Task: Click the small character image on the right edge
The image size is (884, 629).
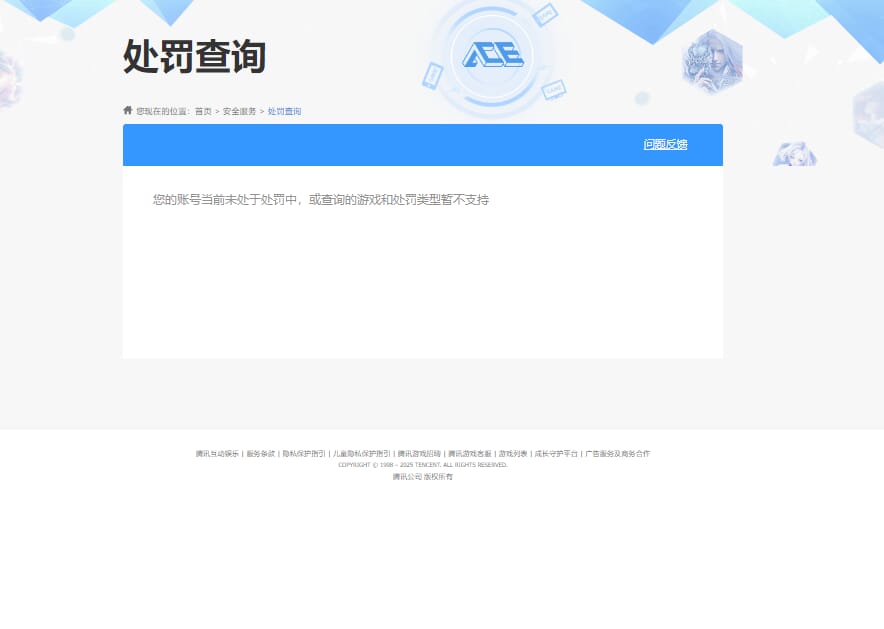Action: (x=793, y=152)
